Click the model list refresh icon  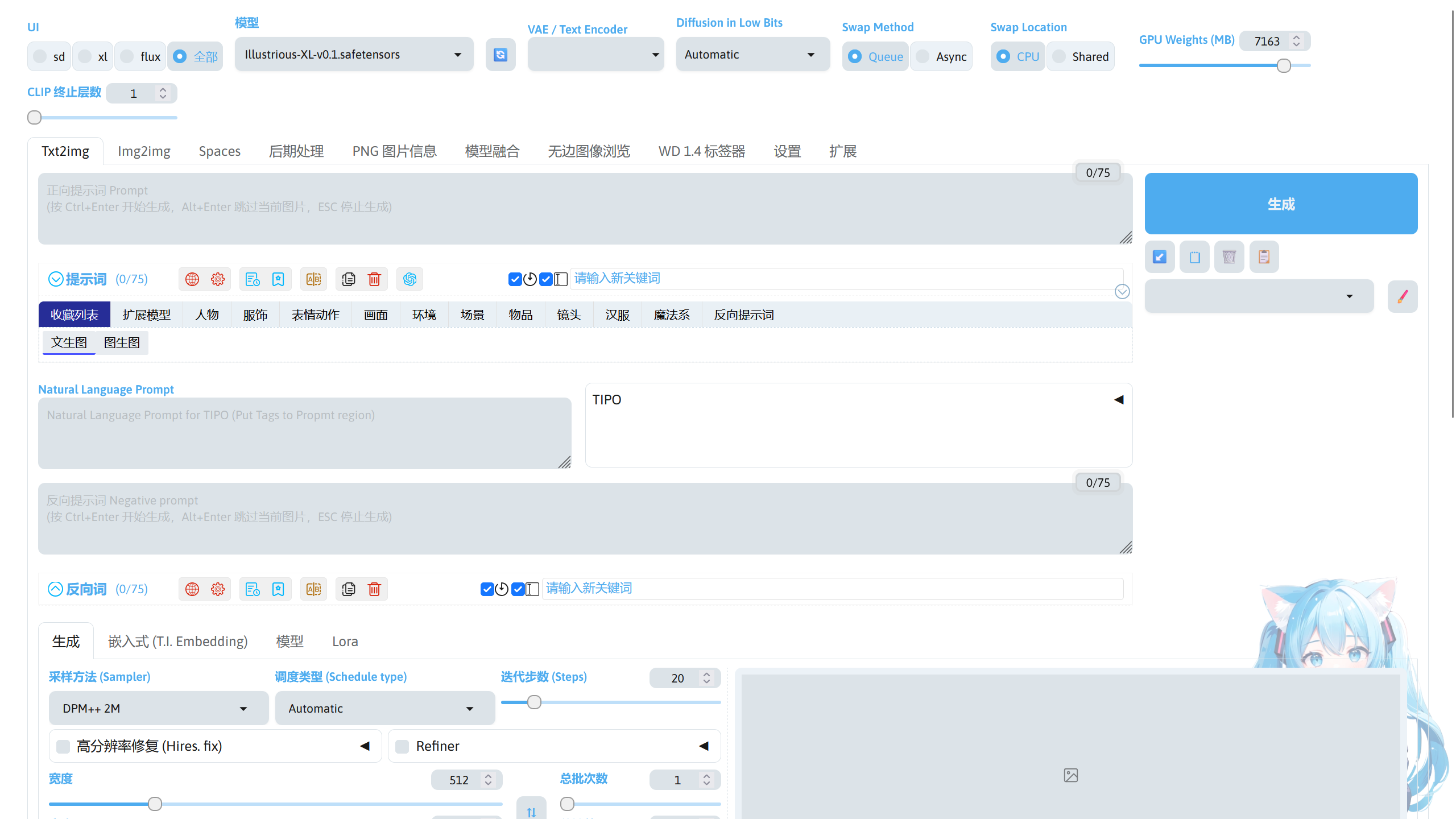click(500, 55)
